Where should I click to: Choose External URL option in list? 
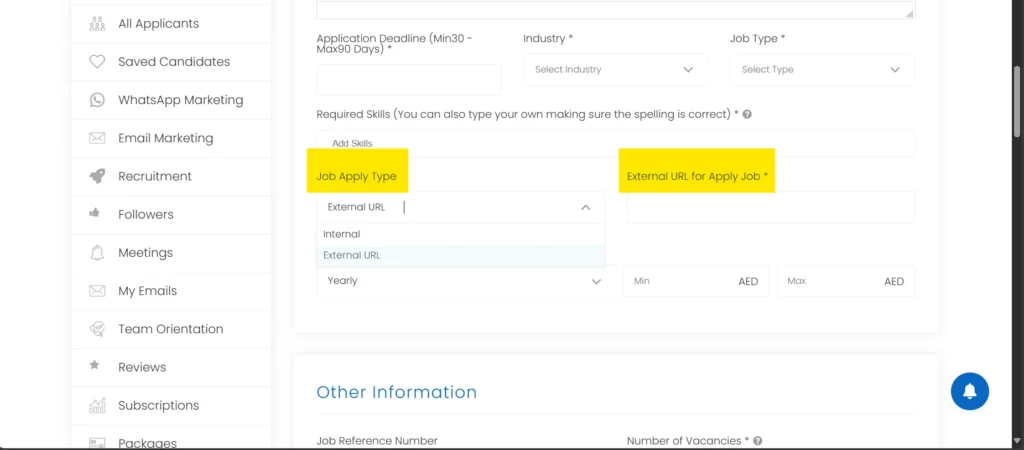[x=460, y=255]
